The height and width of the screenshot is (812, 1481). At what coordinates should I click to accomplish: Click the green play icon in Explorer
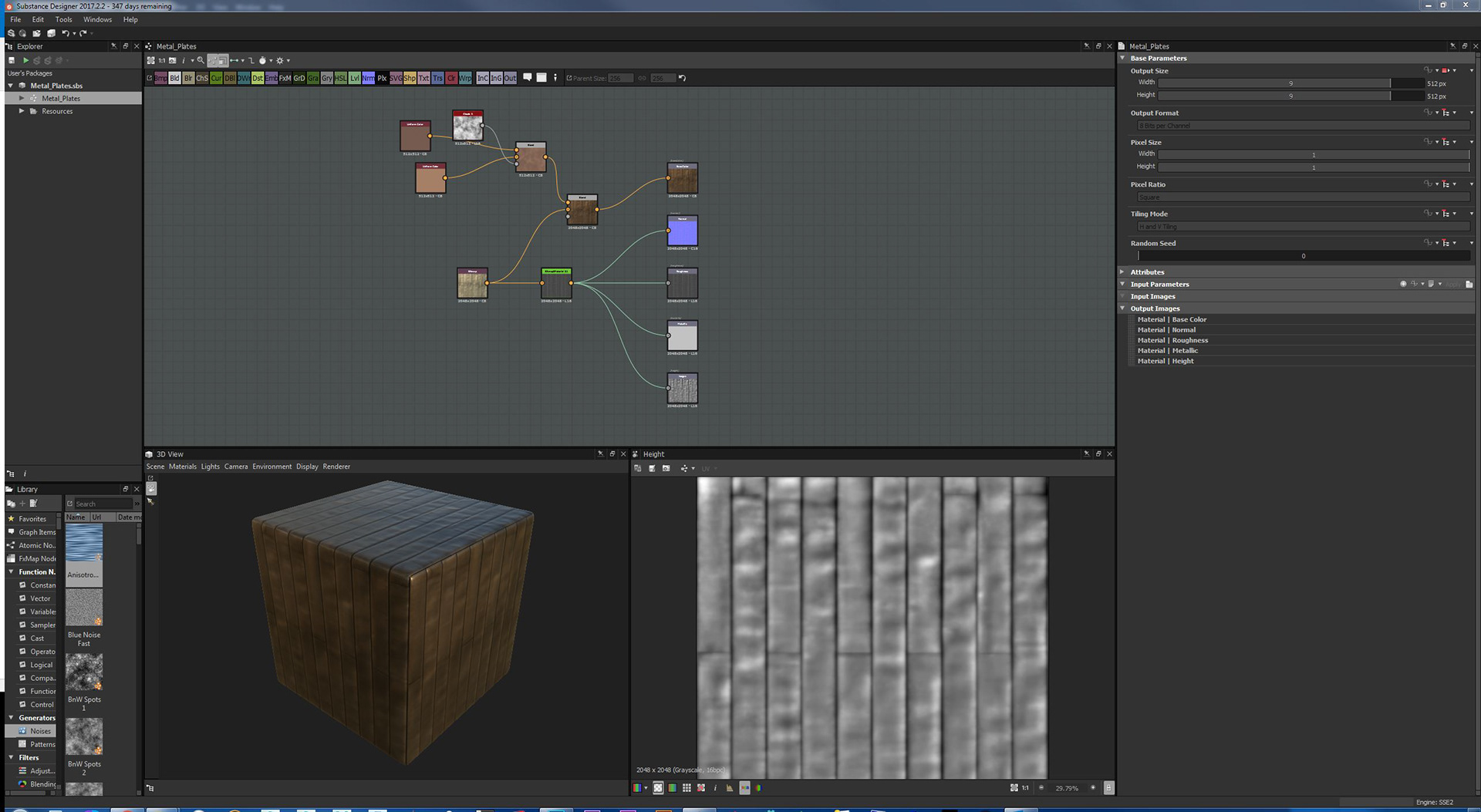[25, 60]
